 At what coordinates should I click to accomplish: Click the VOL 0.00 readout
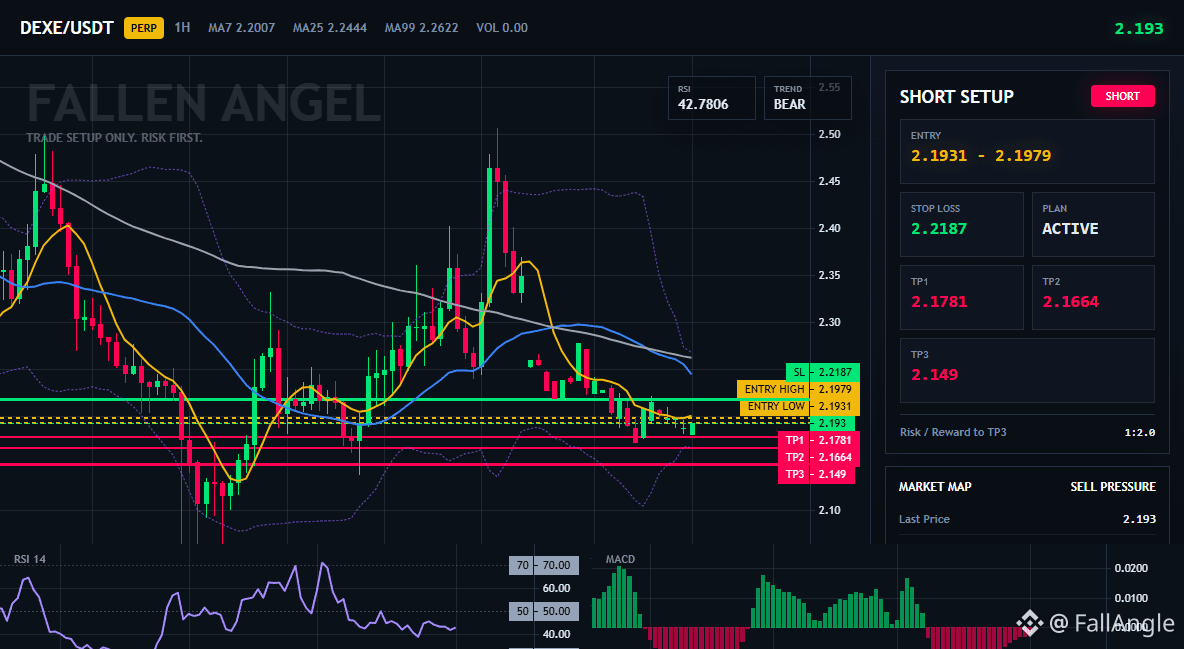tap(502, 27)
